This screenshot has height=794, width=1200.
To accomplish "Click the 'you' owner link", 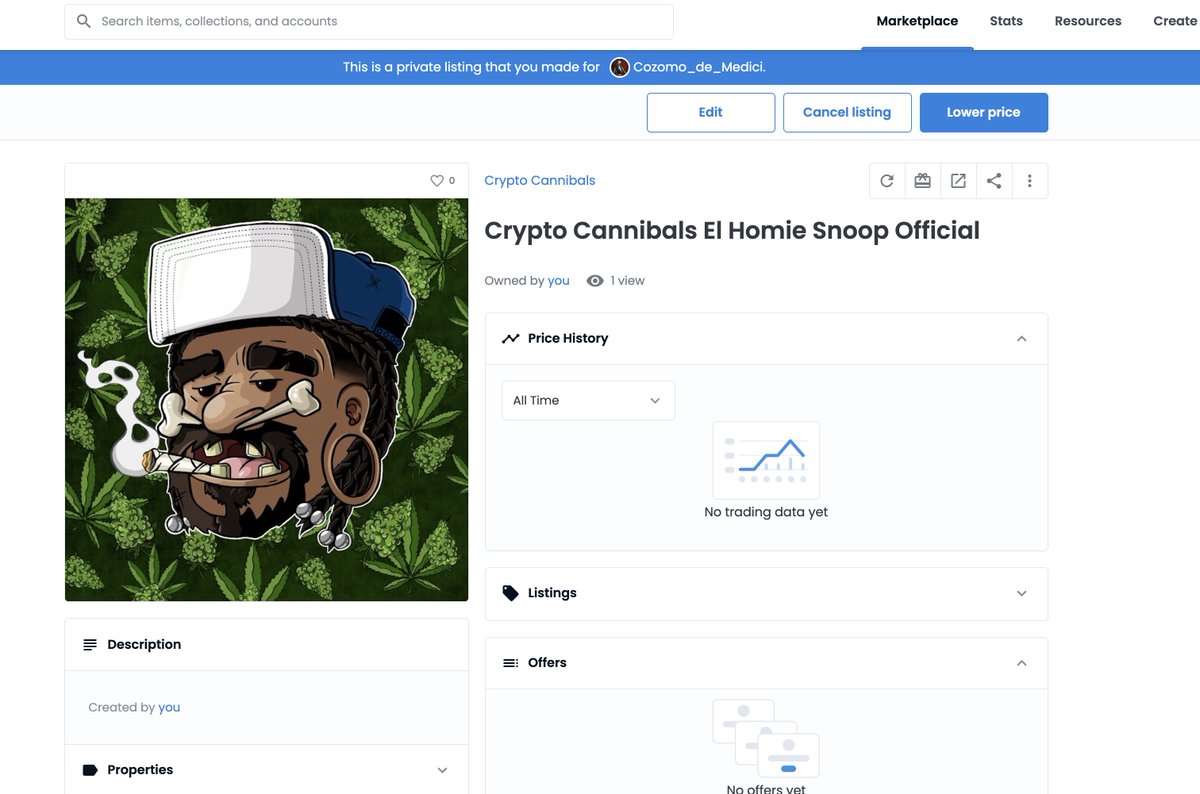I will point(559,281).
